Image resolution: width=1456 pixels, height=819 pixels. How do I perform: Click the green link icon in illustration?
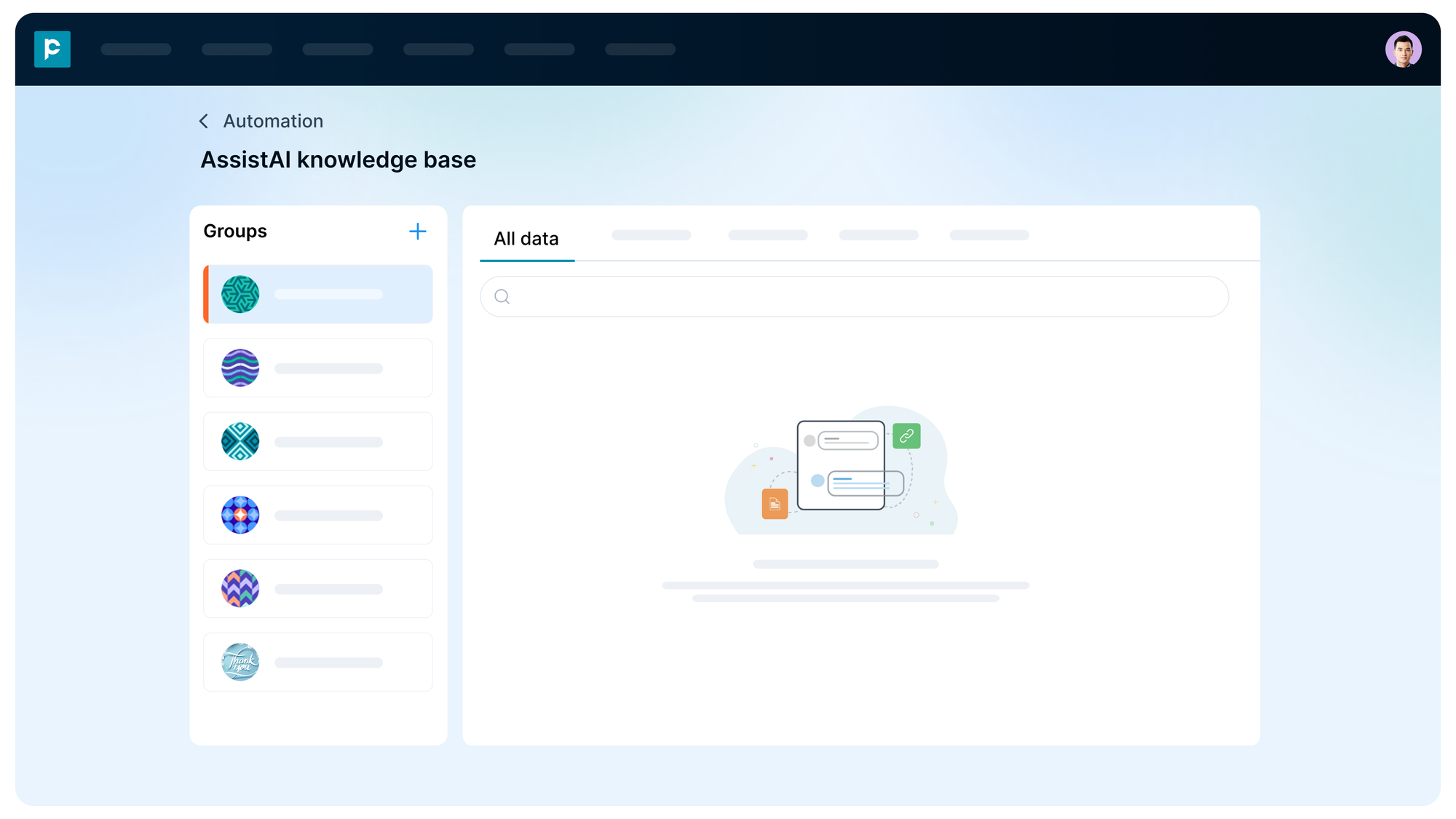point(906,436)
